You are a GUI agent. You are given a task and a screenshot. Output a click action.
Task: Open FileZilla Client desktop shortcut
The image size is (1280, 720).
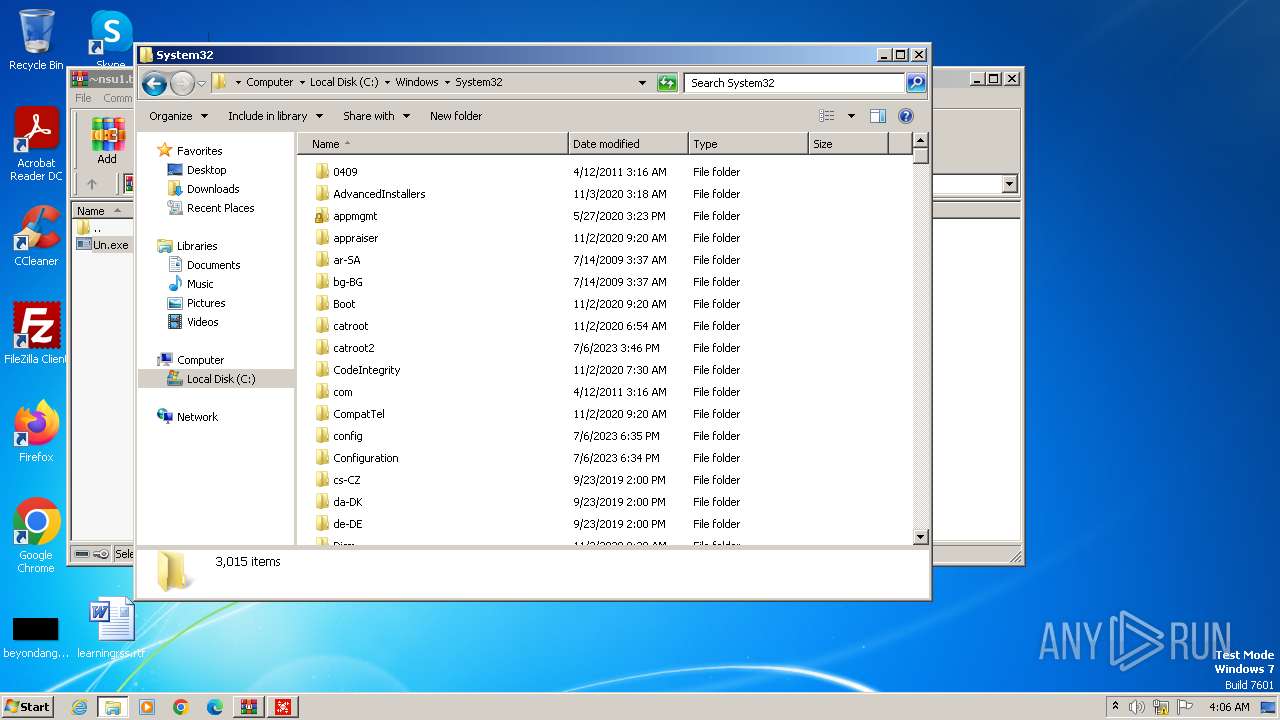36,334
